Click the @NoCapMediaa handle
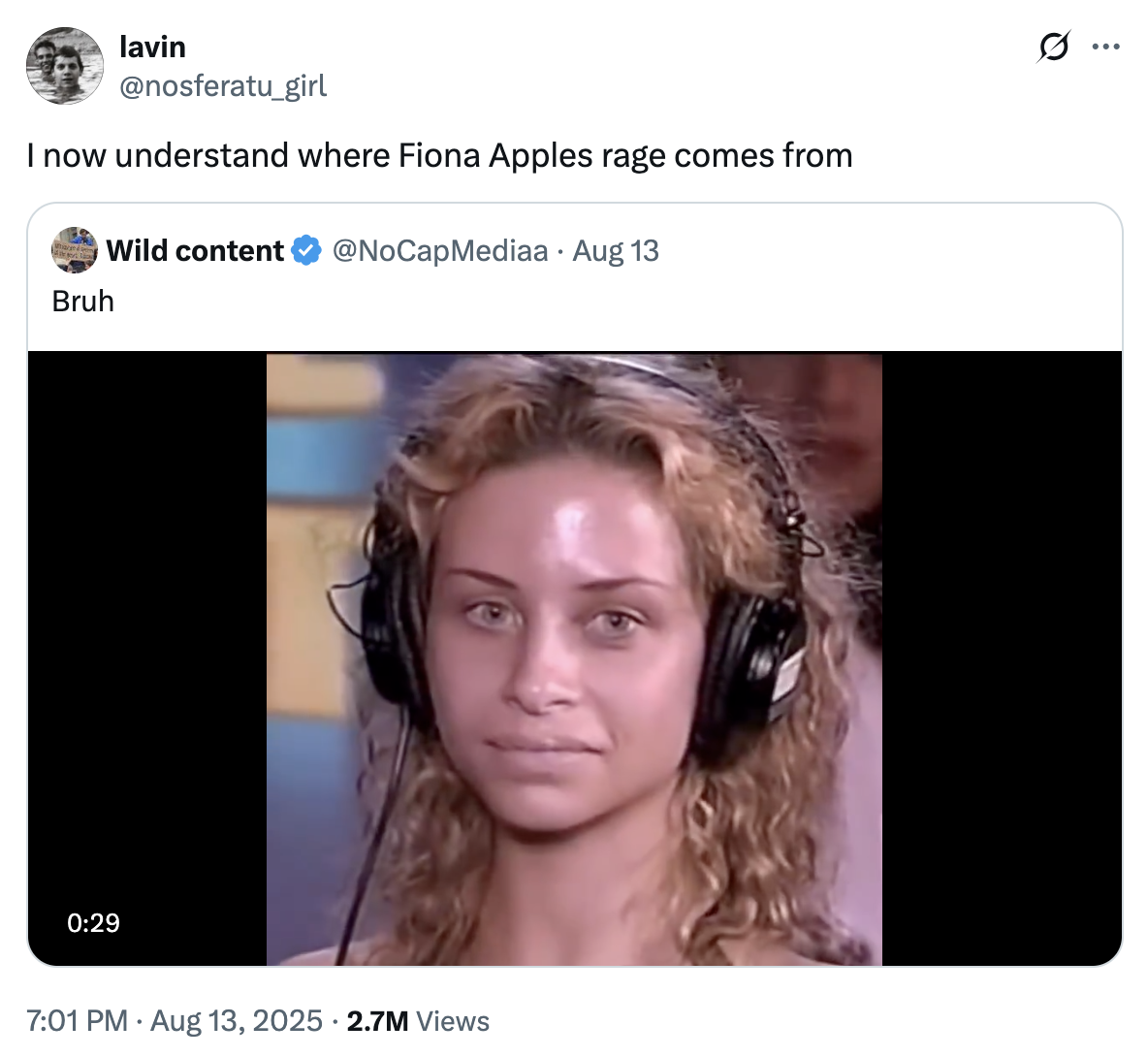Viewport: 1148px width, 1057px height. coord(440,250)
